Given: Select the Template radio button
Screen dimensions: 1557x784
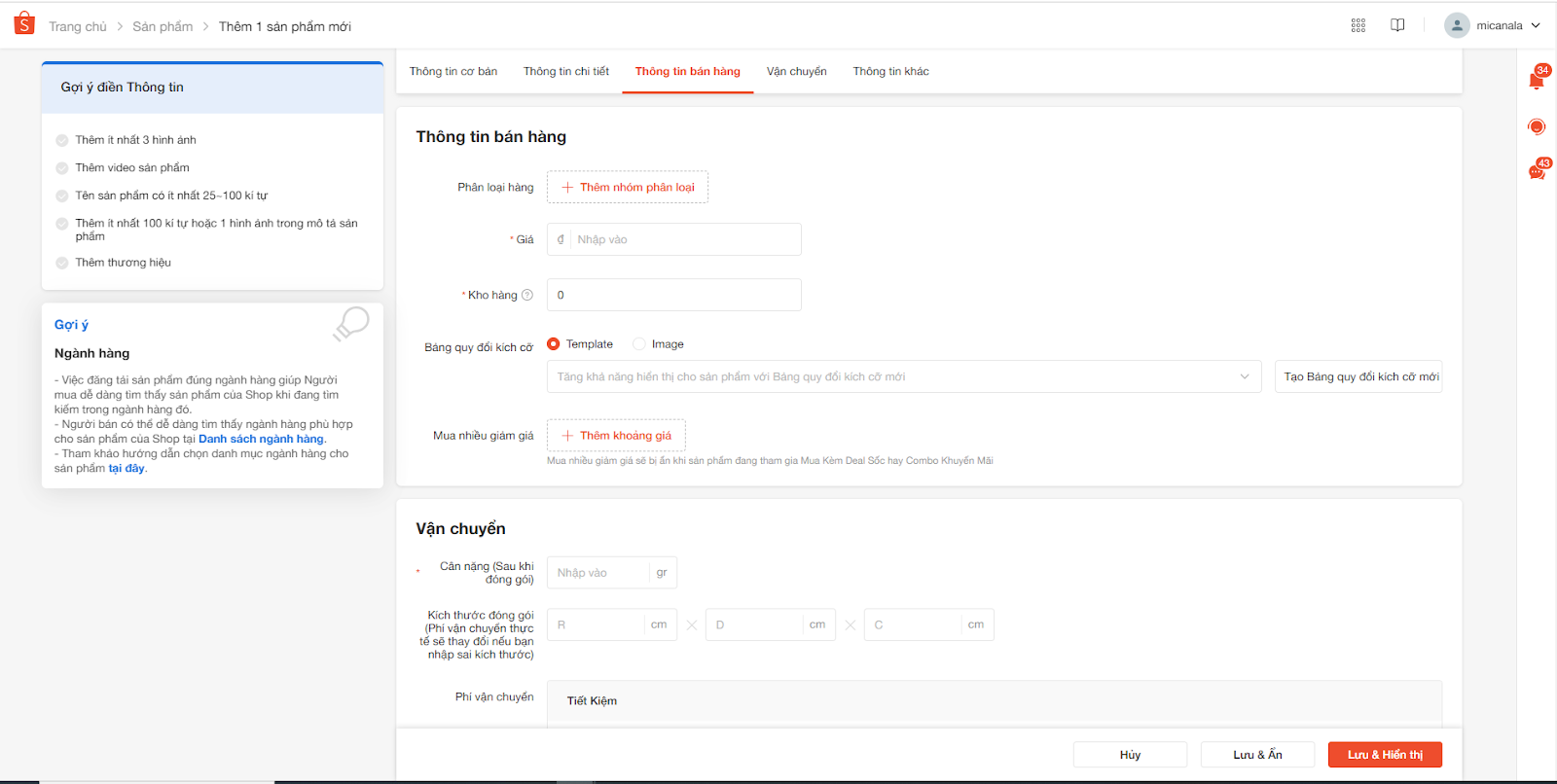Looking at the screenshot, I should [x=554, y=344].
